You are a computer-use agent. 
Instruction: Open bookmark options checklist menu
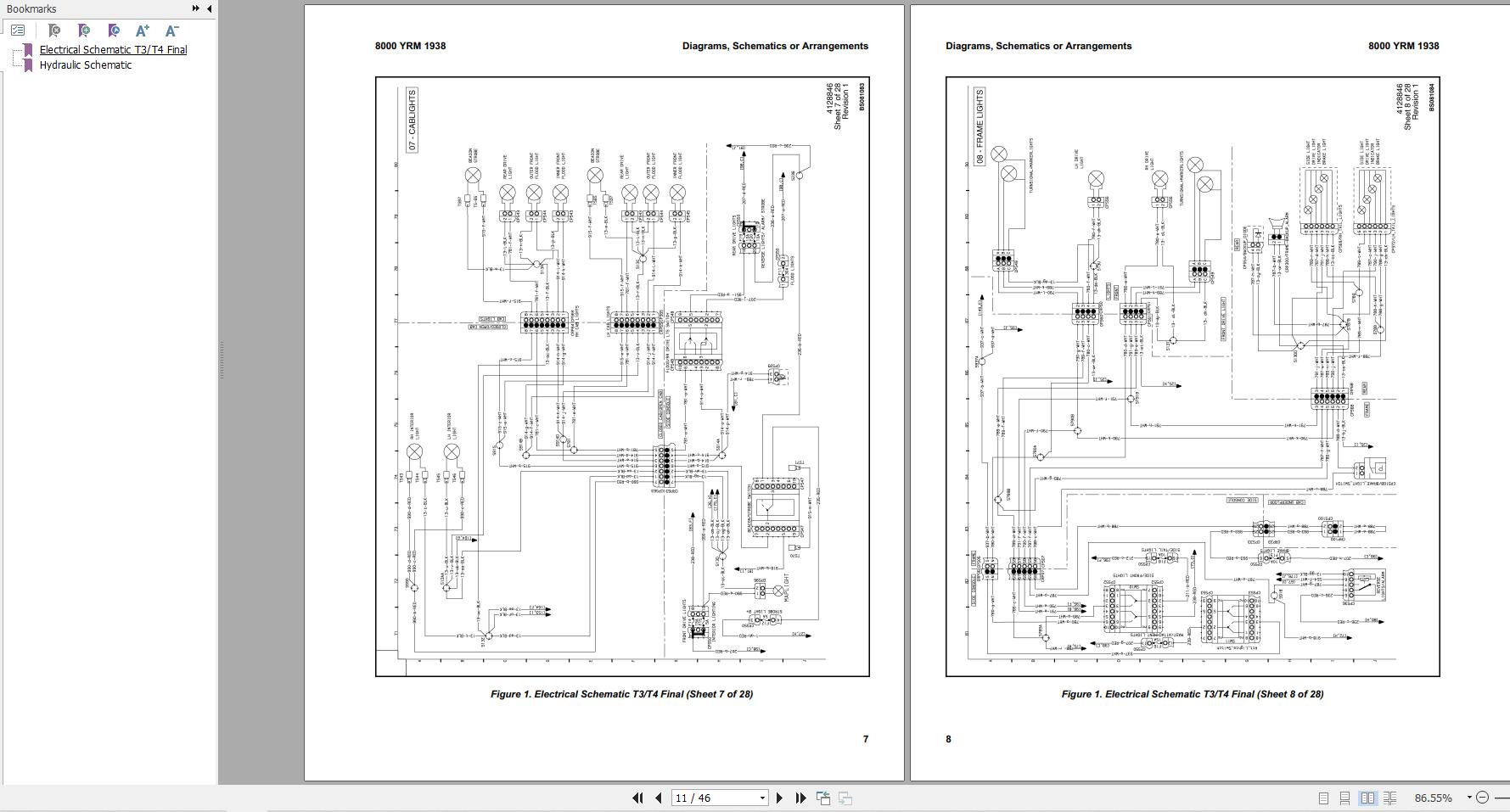point(18,31)
